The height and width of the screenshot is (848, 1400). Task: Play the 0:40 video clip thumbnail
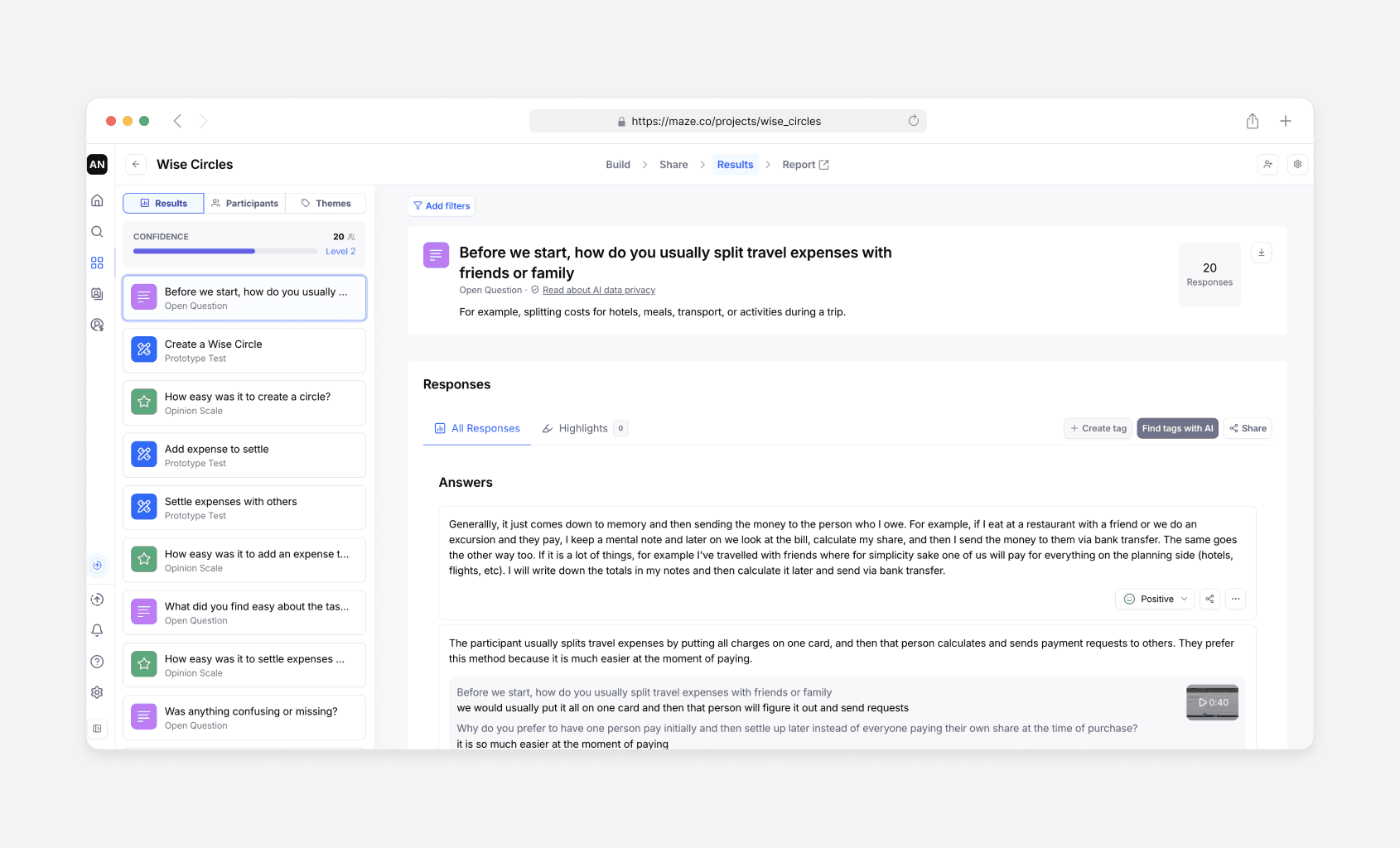point(1212,702)
